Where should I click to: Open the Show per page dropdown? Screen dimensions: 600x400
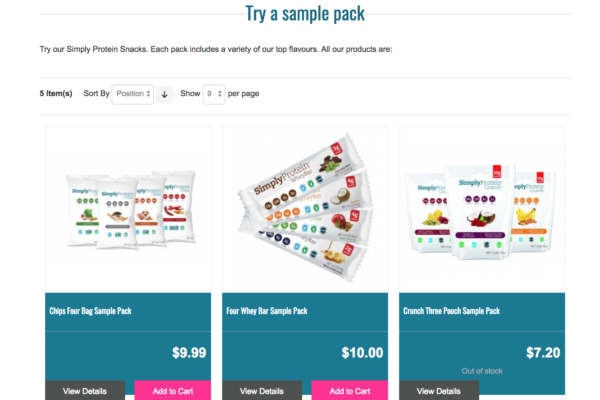pos(213,93)
